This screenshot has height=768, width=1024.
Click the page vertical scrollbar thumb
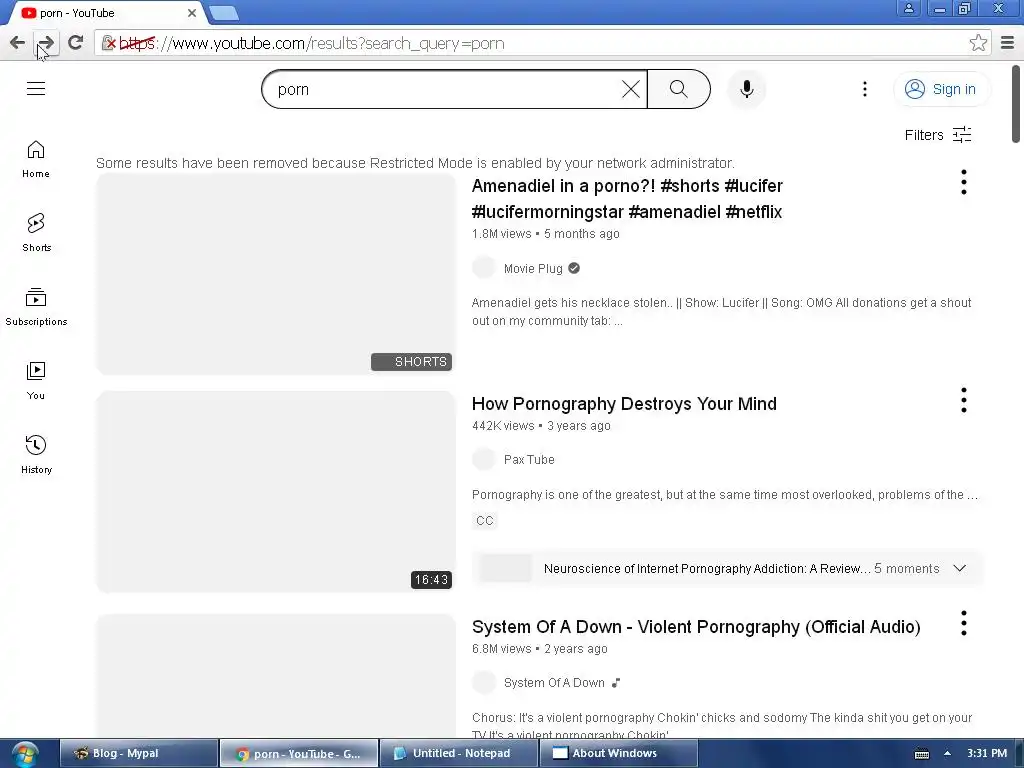[x=1016, y=103]
